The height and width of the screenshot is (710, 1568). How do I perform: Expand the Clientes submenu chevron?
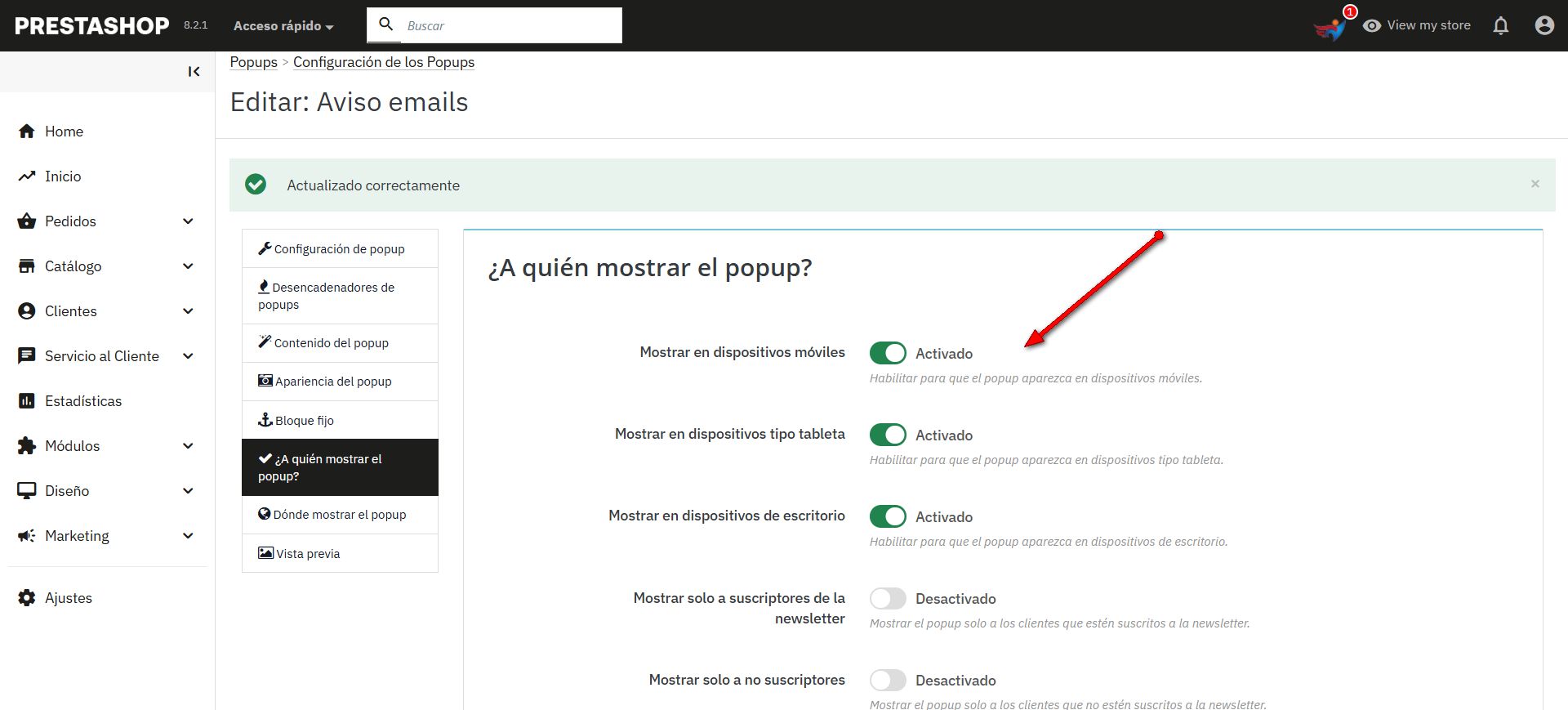pos(188,311)
